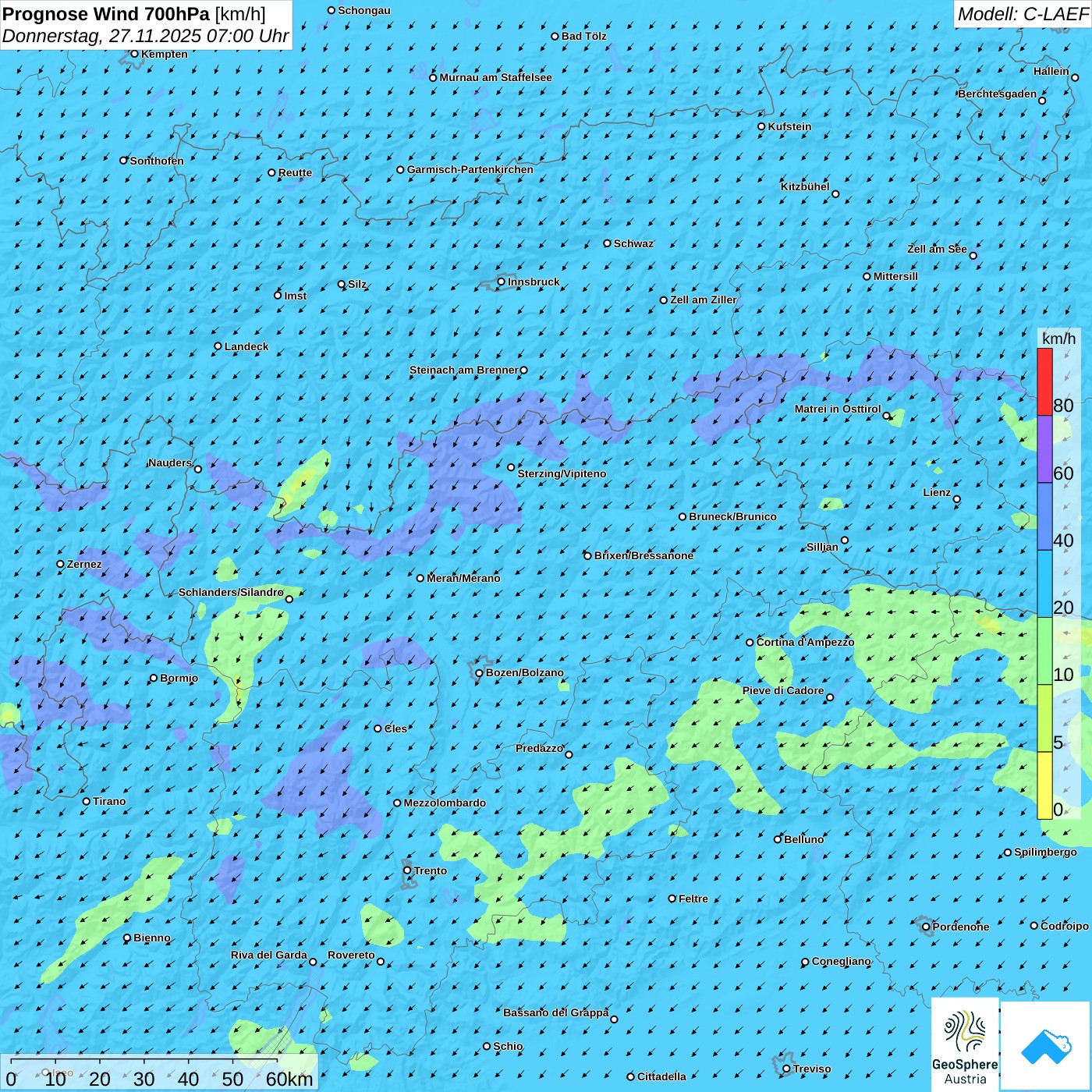Click the 'Steinach am Brenner' label

pyautogui.click(x=463, y=370)
